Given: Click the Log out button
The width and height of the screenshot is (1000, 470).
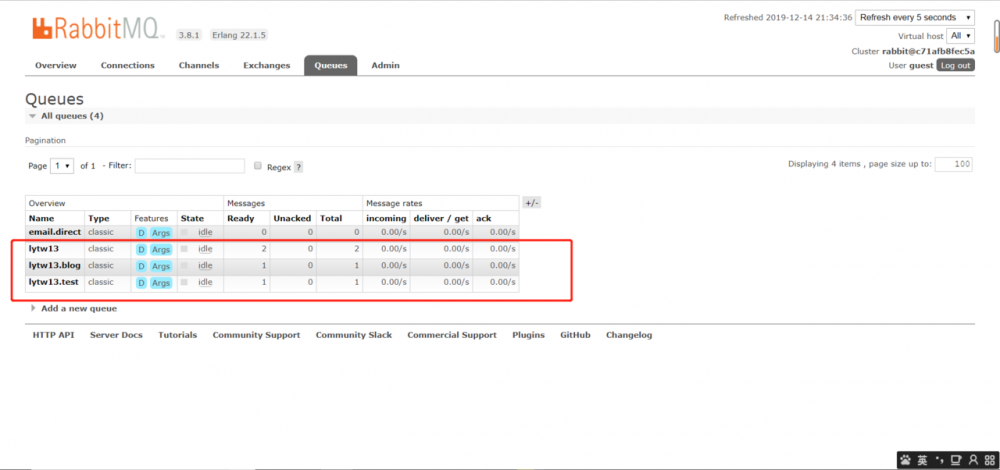Looking at the screenshot, I should point(955,65).
